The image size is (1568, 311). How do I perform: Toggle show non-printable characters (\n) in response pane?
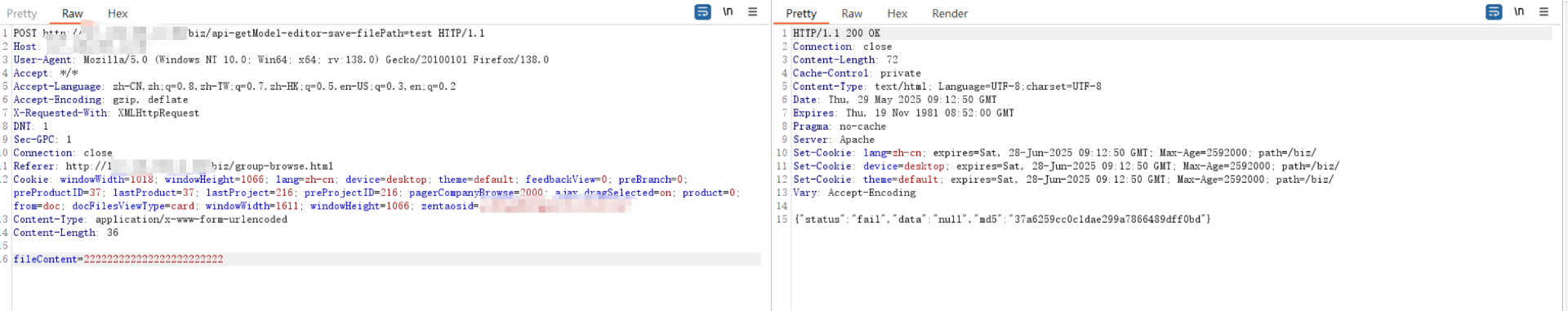click(x=1519, y=12)
